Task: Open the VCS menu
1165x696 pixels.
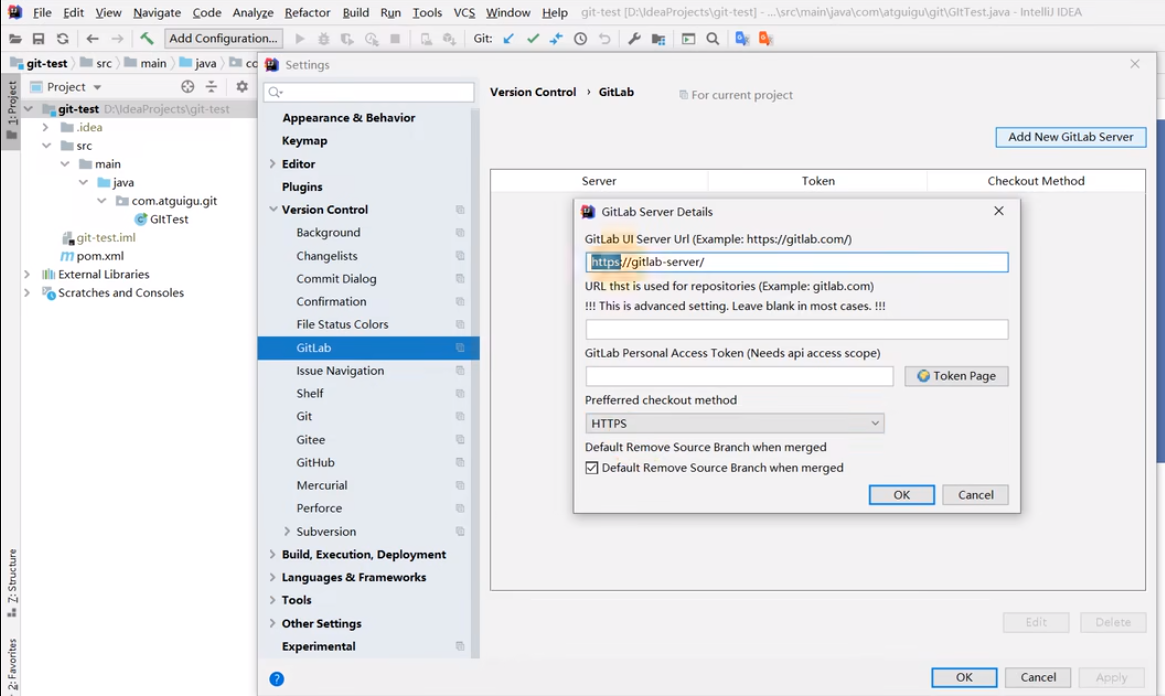Action: 464,13
